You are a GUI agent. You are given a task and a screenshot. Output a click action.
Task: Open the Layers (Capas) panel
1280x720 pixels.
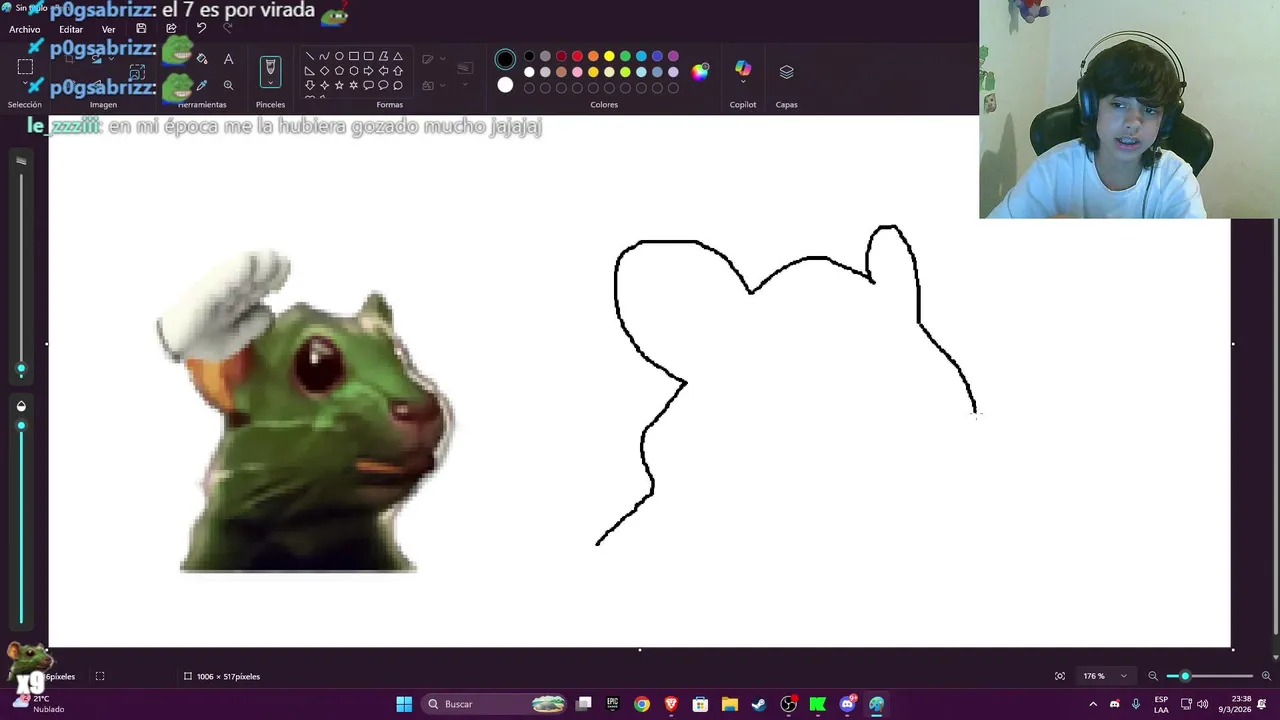pyautogui.click(x=786, y=71)
